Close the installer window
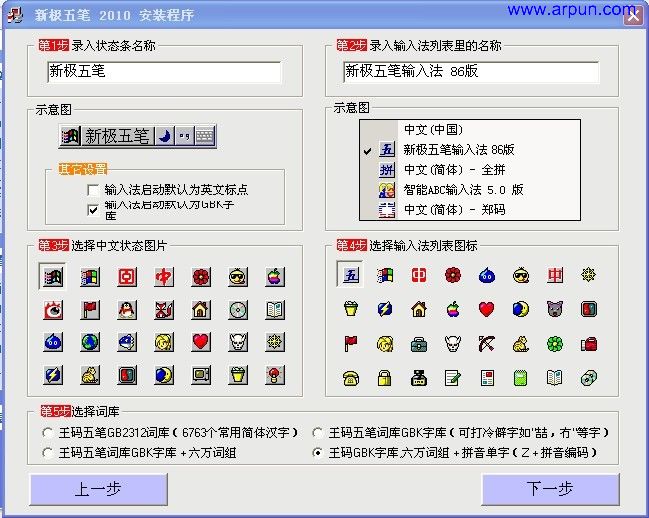649x518 pixels. click(x=633, y=17)
